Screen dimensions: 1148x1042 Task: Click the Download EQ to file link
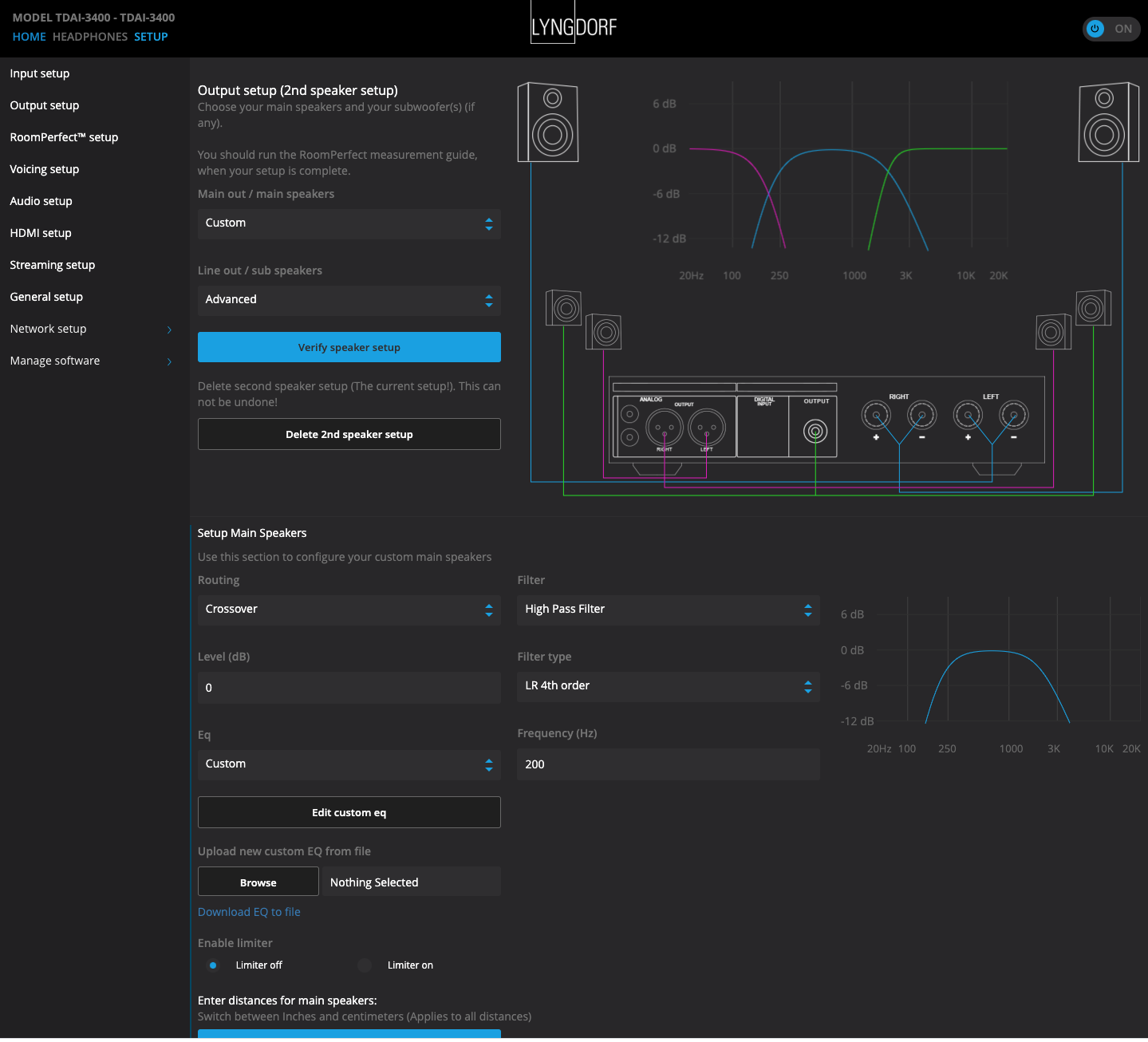click(x=249, y=912)
